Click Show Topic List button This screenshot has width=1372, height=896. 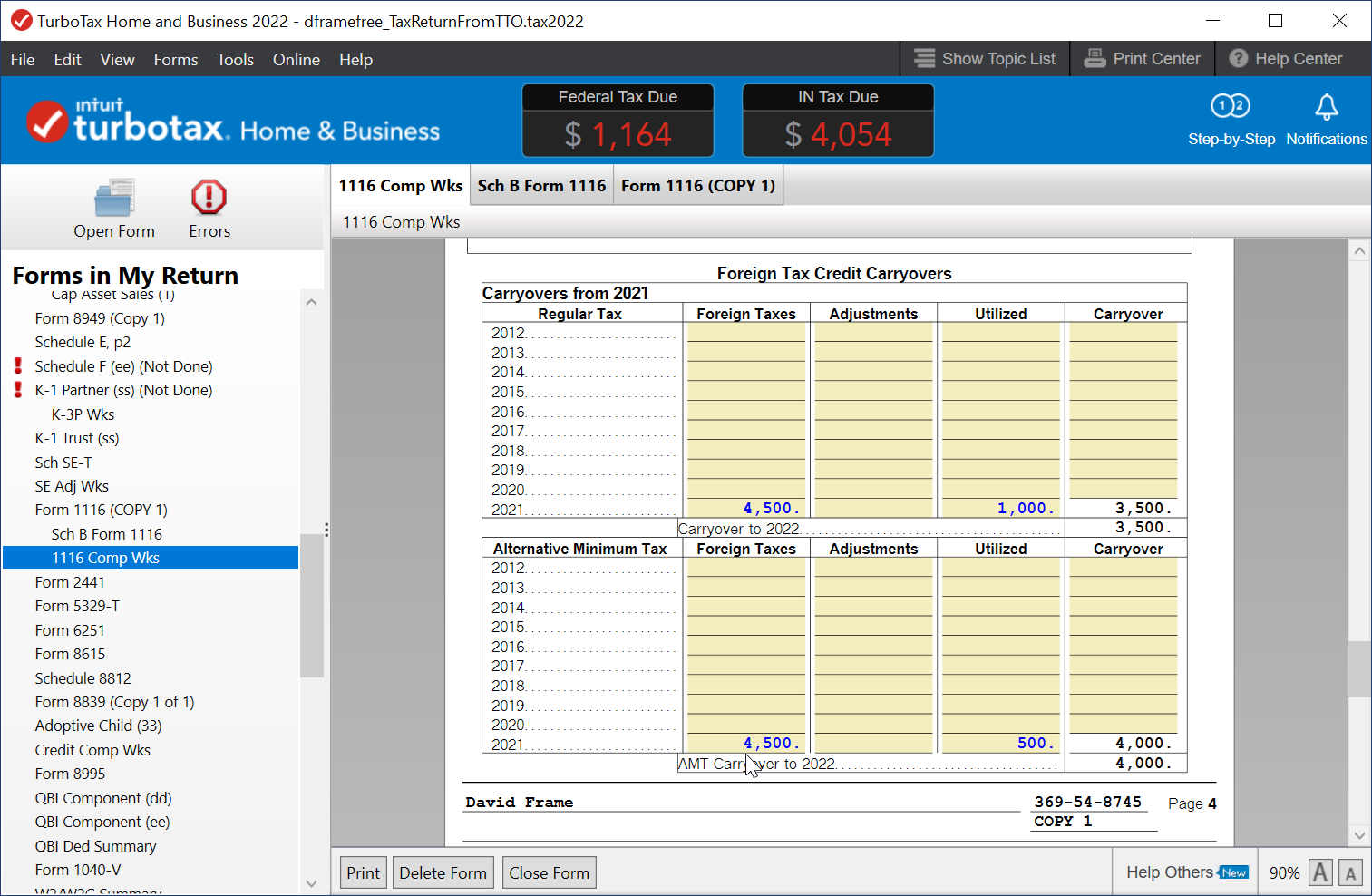coord(985,59)
